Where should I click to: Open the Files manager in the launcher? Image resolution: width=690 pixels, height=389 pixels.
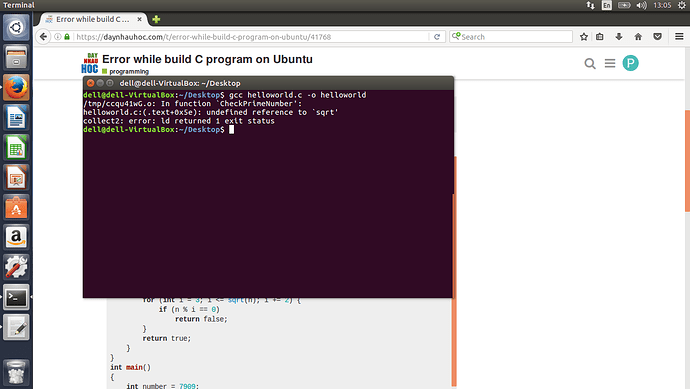coord(16,57)
